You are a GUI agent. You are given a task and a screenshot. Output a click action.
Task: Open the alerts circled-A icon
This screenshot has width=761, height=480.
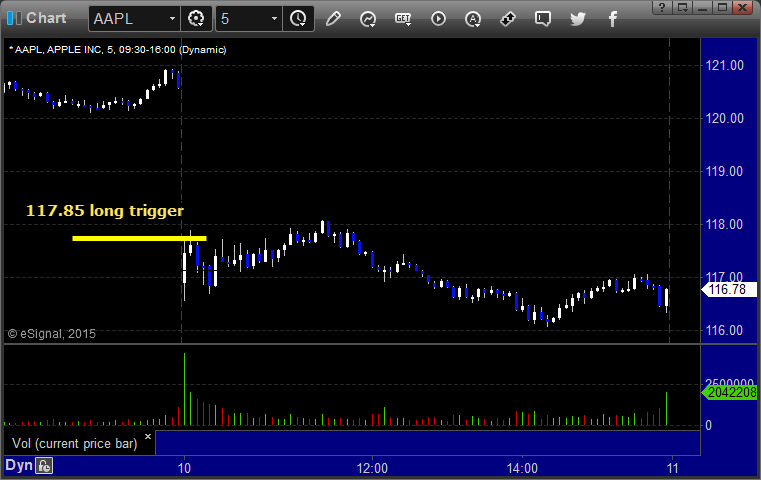coord(473,19)
